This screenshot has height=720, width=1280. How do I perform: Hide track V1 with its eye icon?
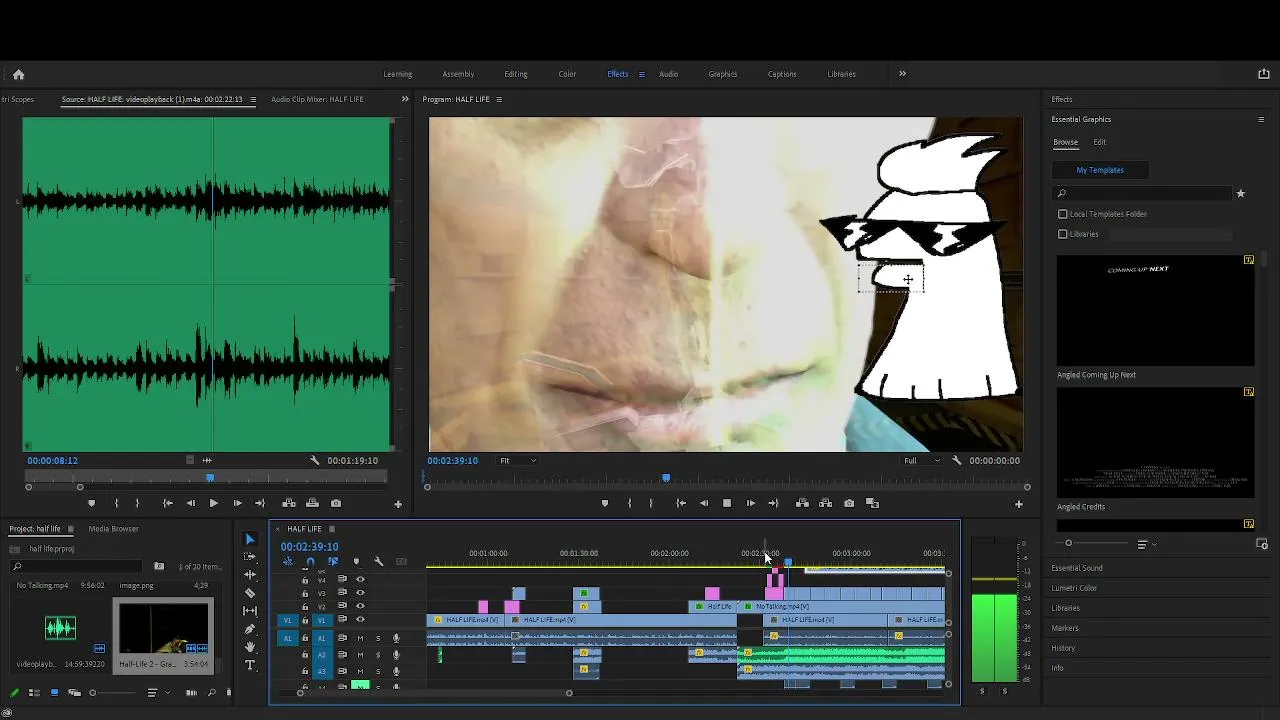[x=360, y=620]
